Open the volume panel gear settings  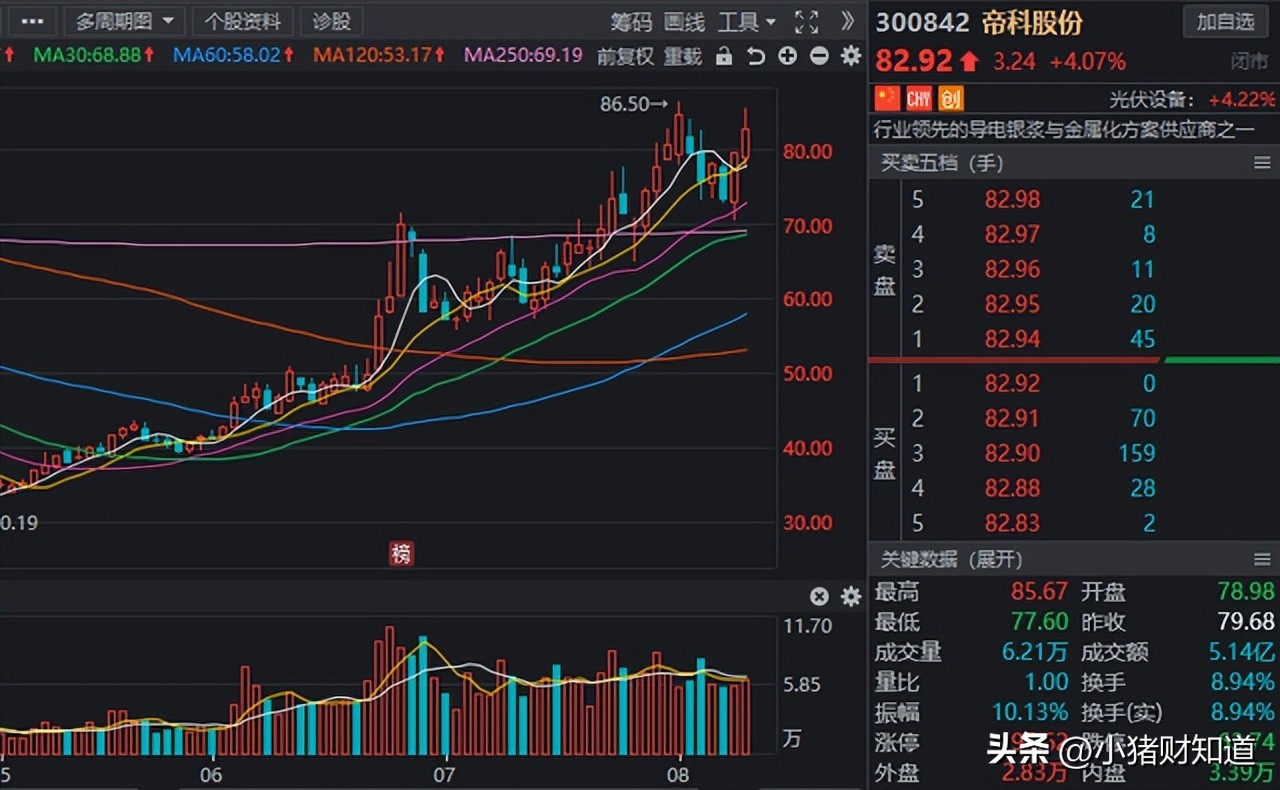[x=850, y=596]
